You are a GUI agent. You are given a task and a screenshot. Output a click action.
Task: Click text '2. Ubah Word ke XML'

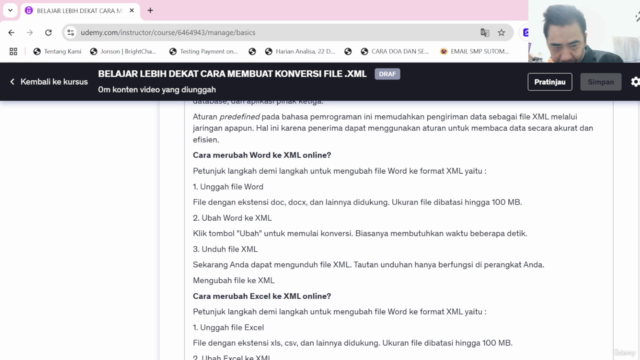tap(232, 218)
